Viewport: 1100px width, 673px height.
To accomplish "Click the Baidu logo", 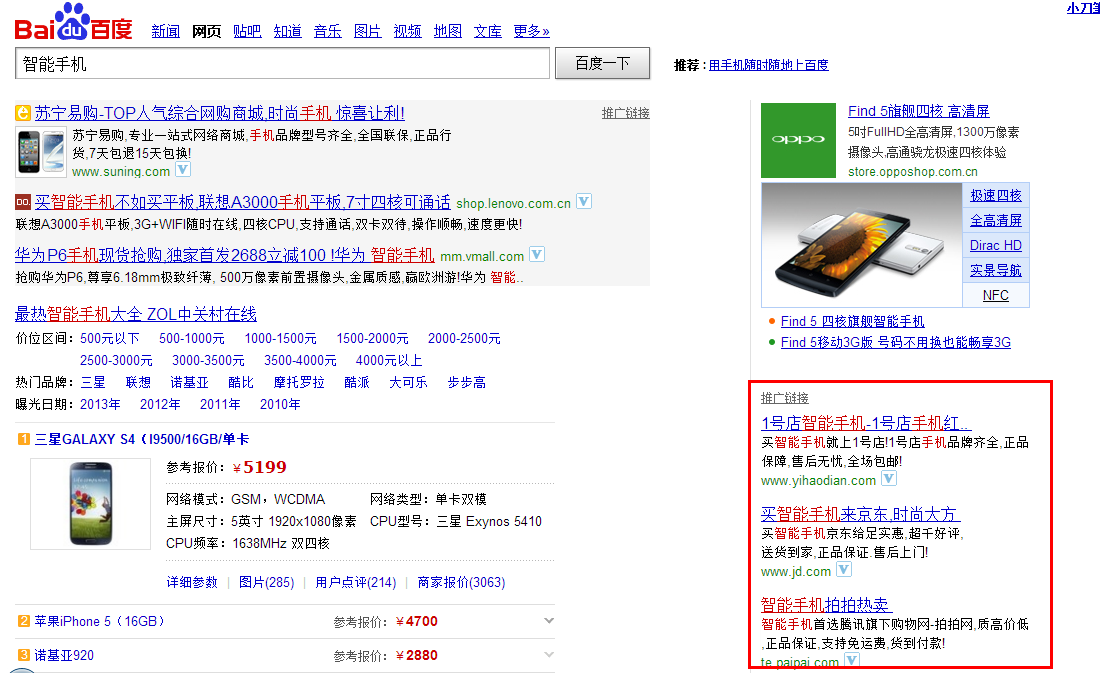I will (x=73, y=22).
